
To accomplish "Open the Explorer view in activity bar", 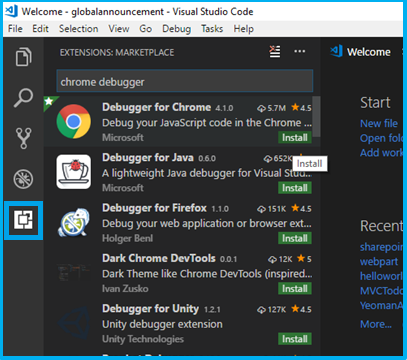I will 23,57.
